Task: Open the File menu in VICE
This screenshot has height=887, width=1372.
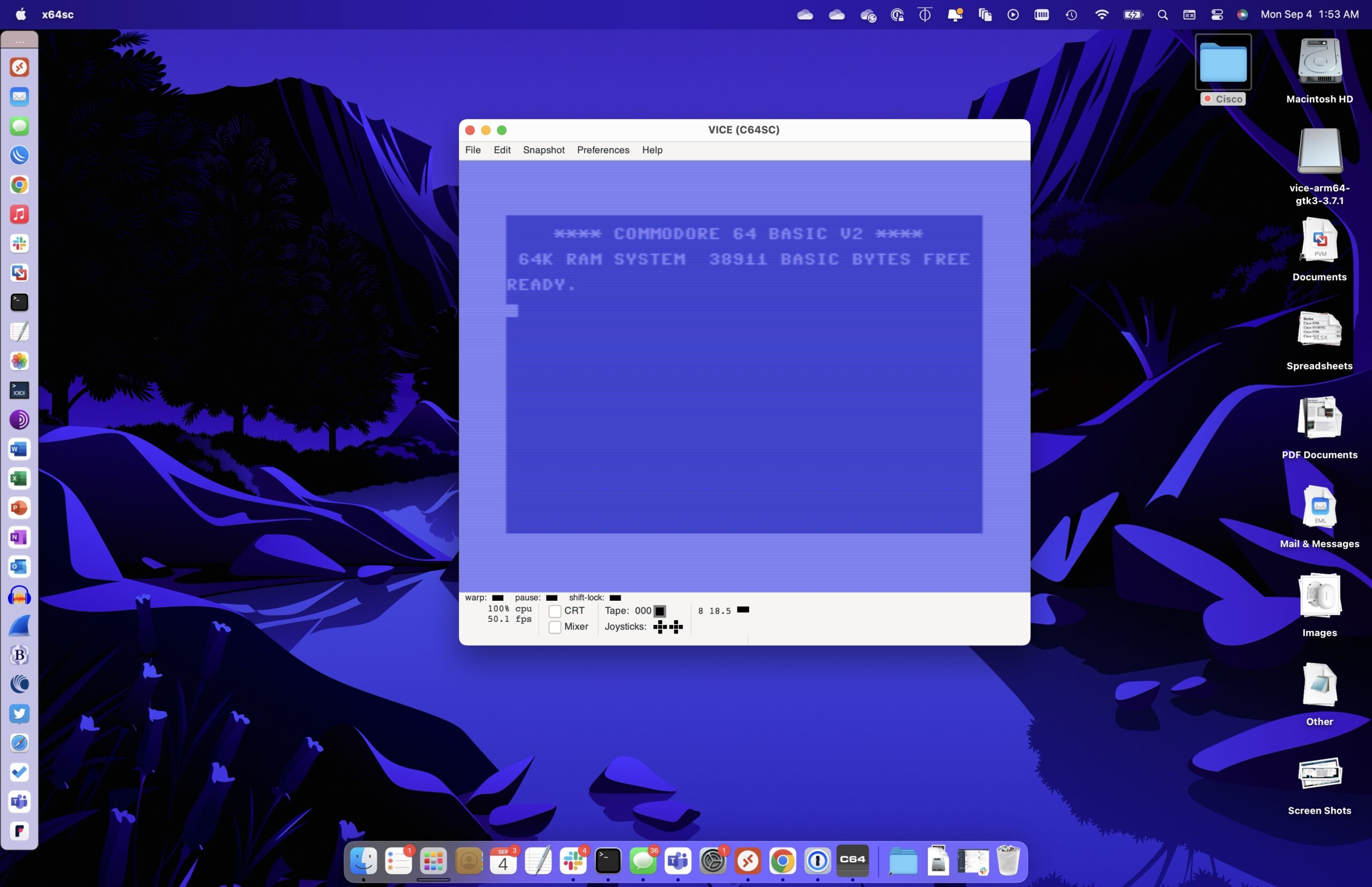Action: 472,150
